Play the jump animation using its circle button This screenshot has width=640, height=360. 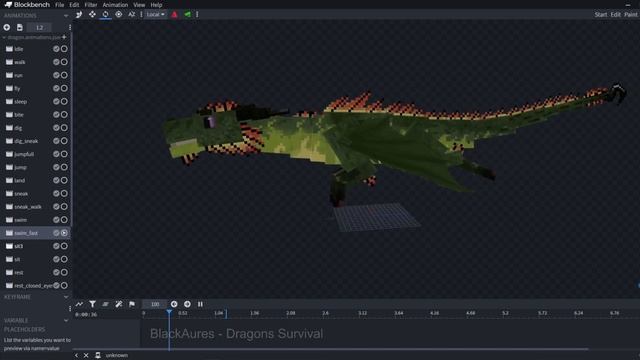coord(64,167)
